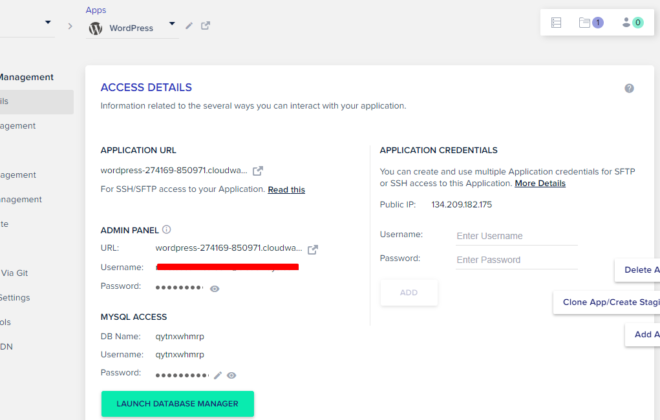Expand the server selector dropdown arrow

coord(48,22)
